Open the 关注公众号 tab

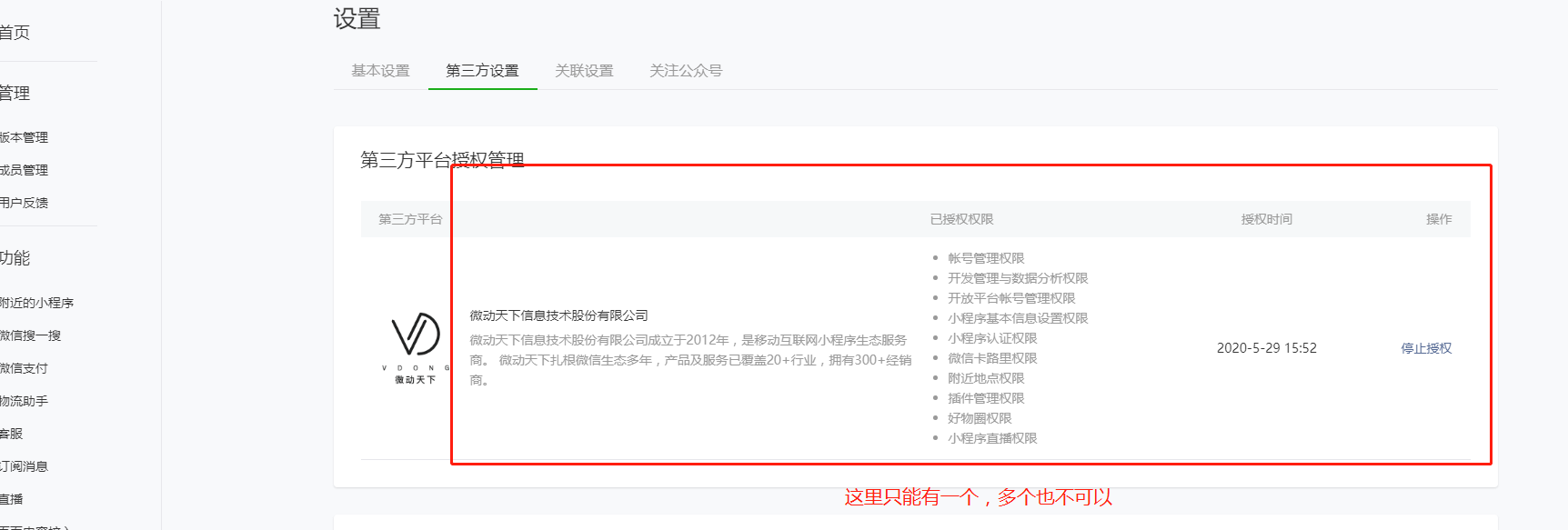pyautogui.click(x=686, y=70)
